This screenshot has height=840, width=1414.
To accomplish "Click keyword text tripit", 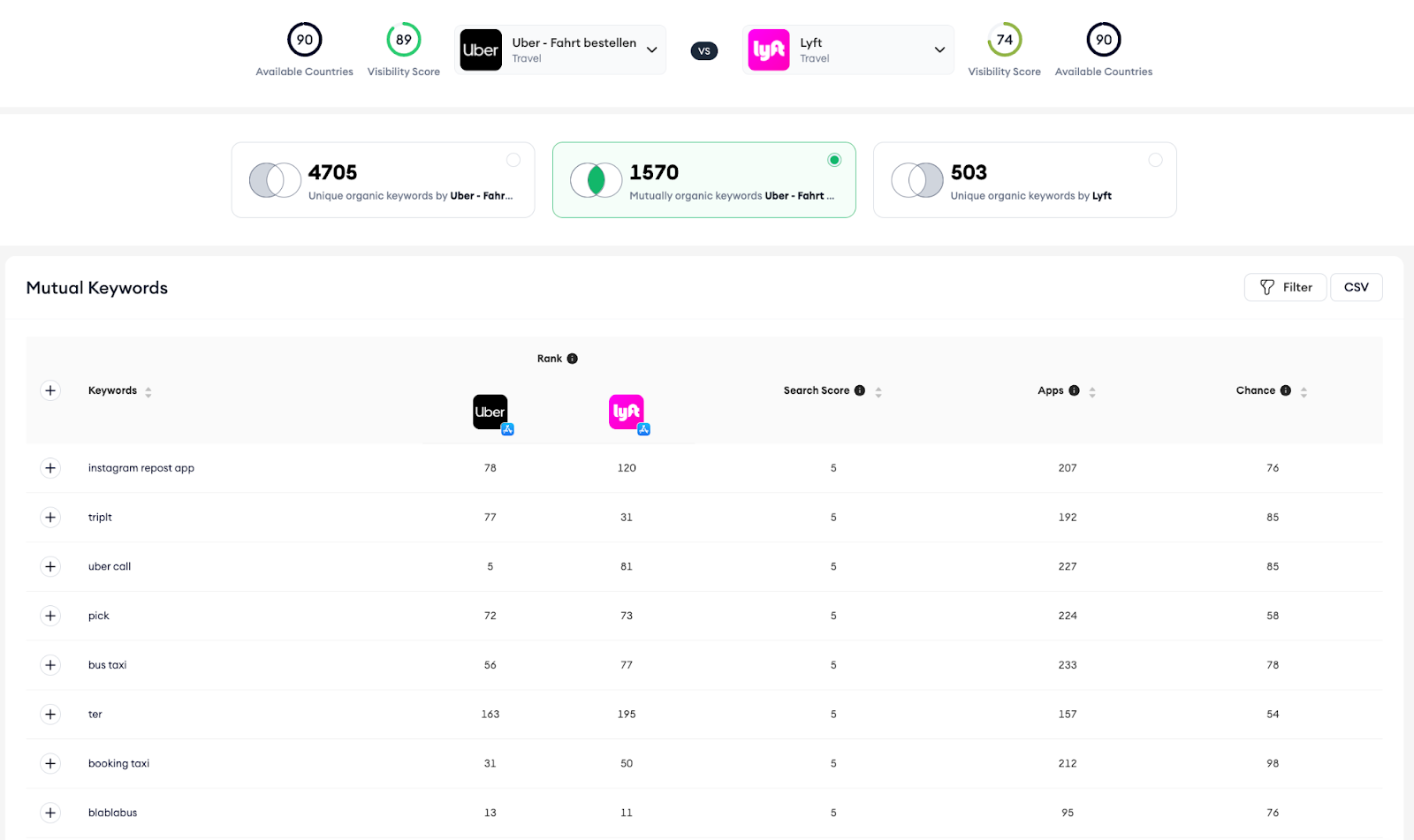I will (100, 518).
